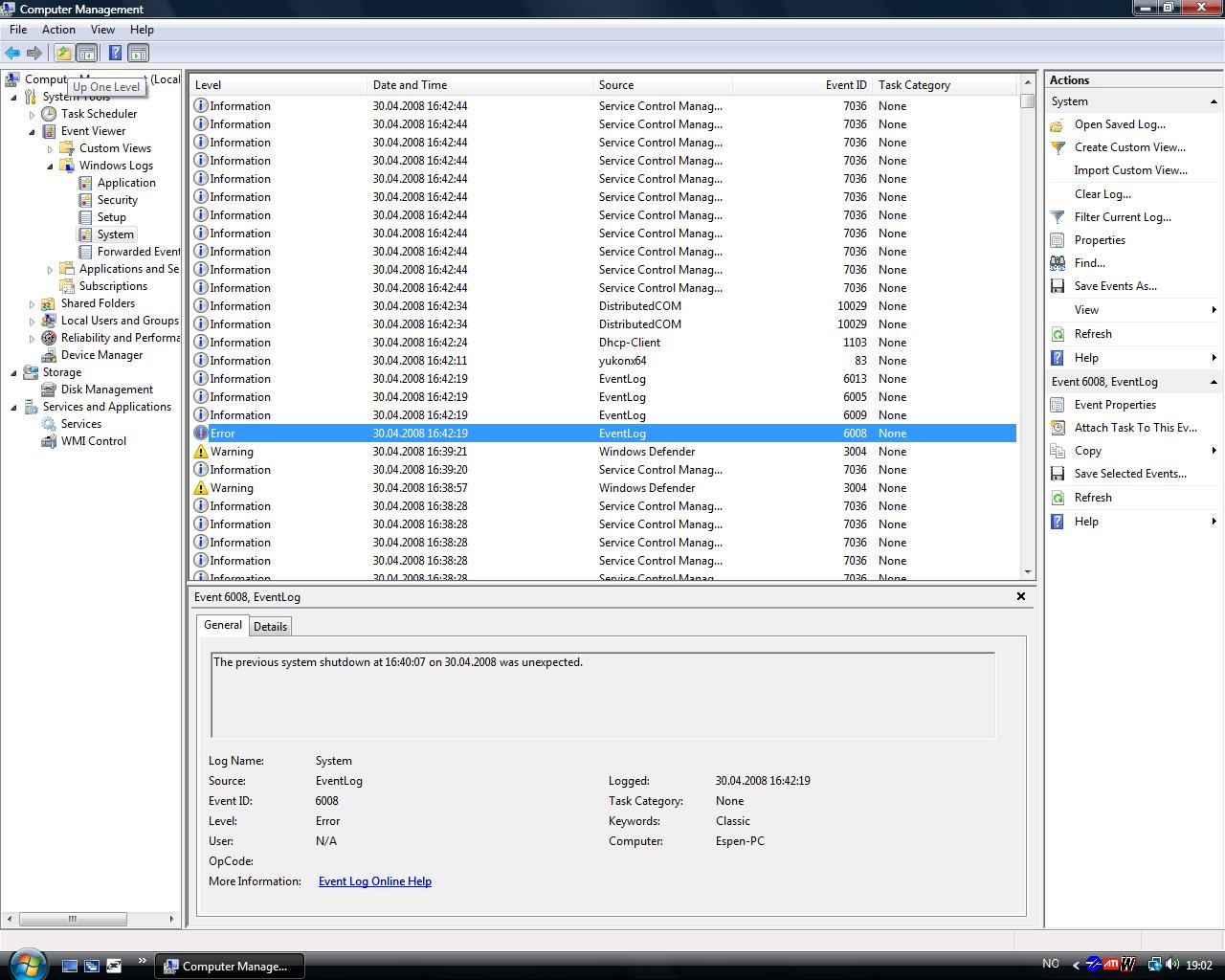
Task: Open the Action menu
Action: coord(58,30)
